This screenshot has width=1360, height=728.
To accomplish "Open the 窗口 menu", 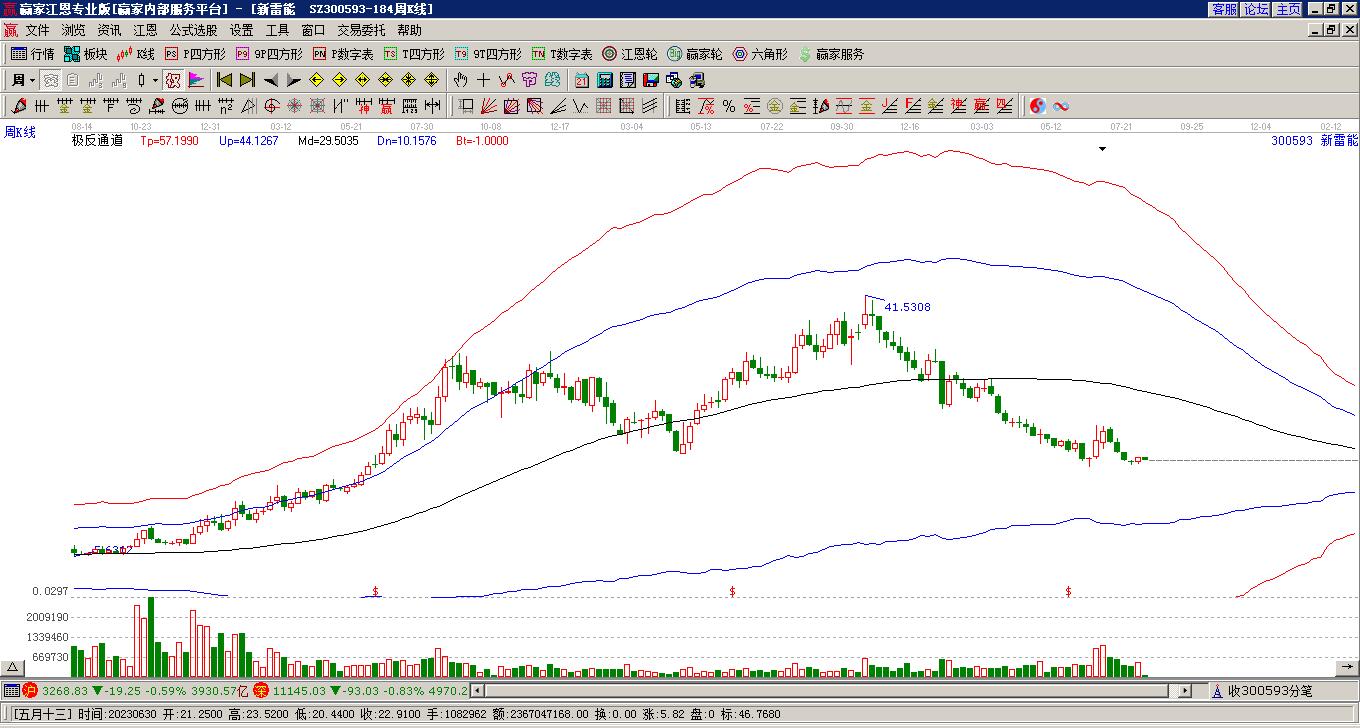I will pos(313,31).
